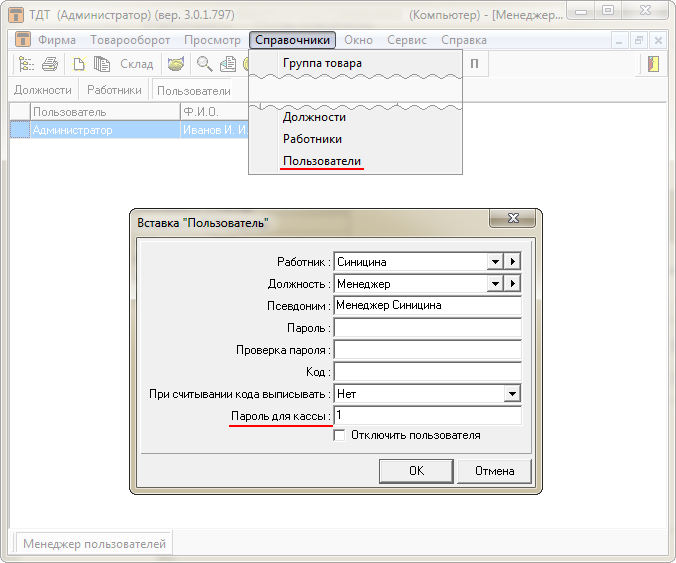Click the Отмена button in dialog

click(494, 470)
